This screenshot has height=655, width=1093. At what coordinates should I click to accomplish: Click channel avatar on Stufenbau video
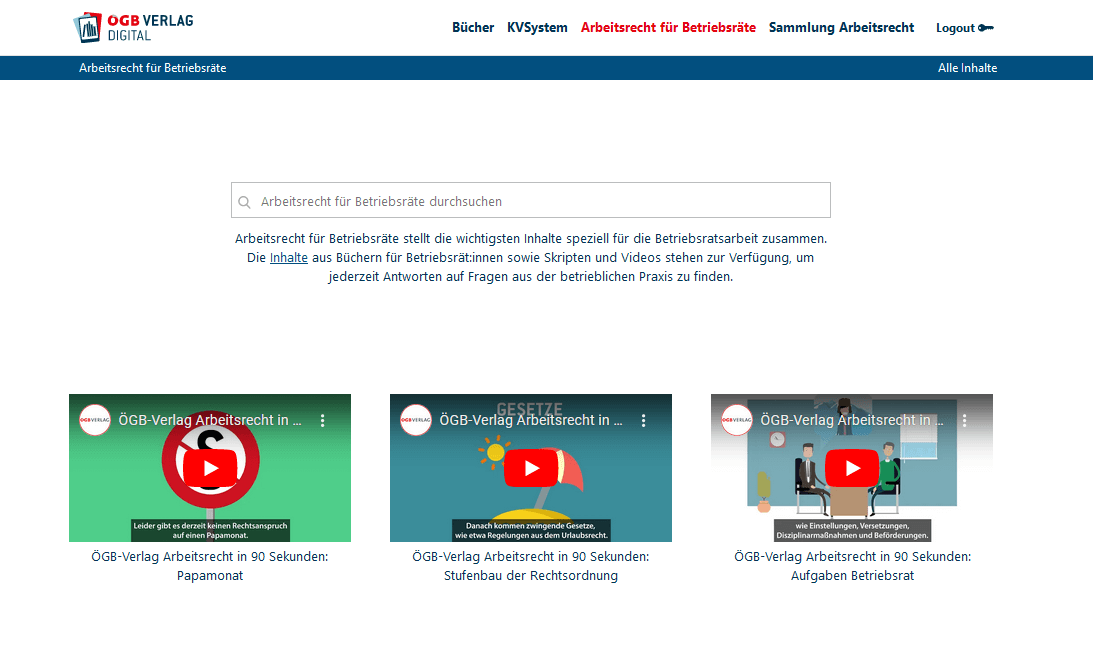(415, 420)
